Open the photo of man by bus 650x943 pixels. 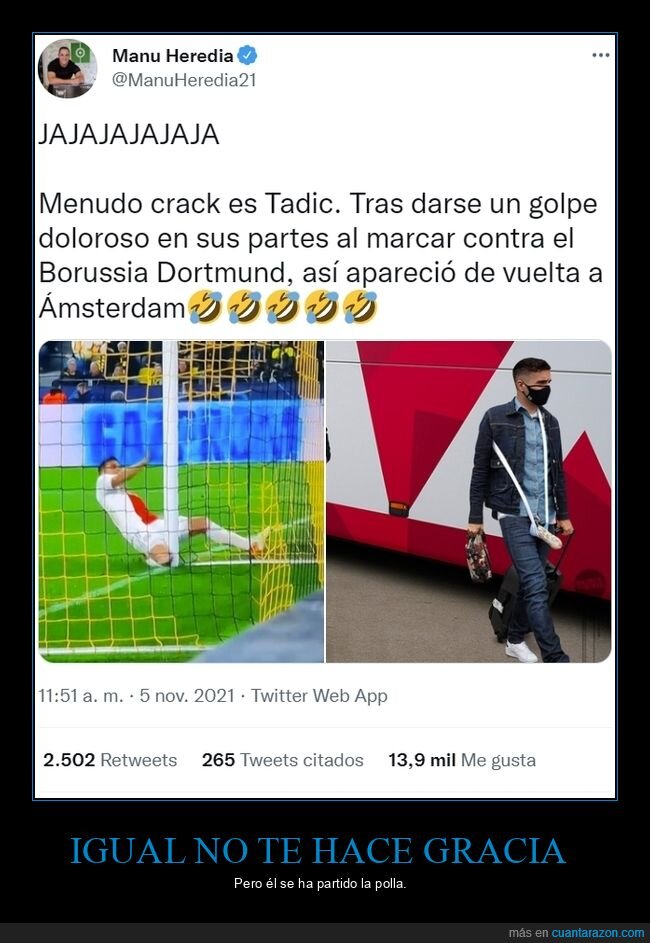click(469, 502)
